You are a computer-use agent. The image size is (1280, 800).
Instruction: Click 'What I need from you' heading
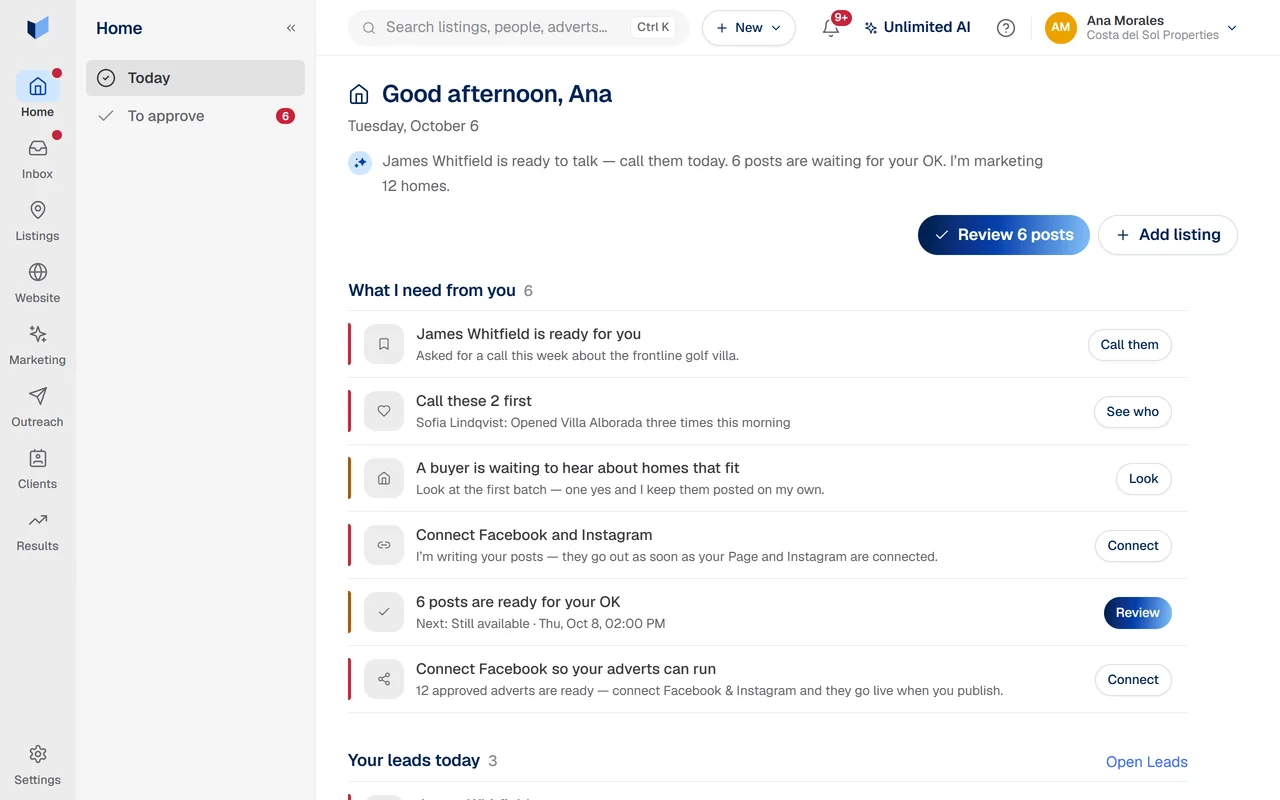coord(432,291)
